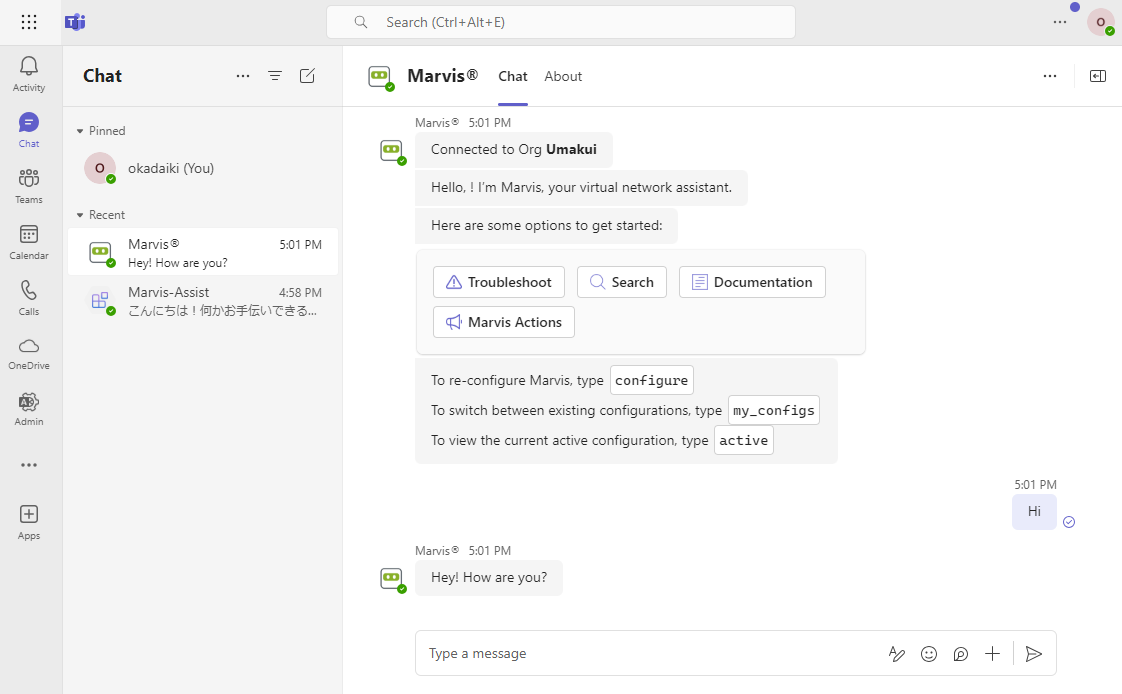This screenshot has width=1122, height=694.
Task: Open Calls from the left rail
Action: click(x=29, y=297)
